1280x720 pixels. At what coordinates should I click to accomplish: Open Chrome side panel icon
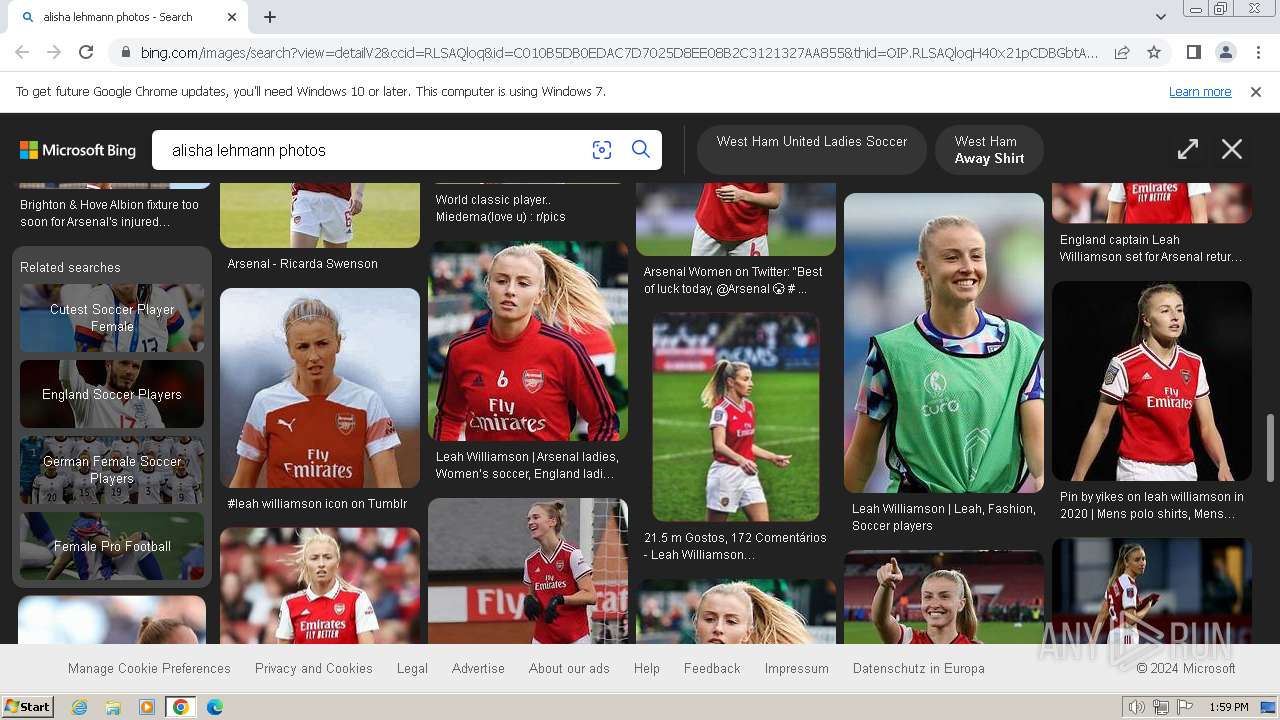pyautogui.click(x=1193, y=52)
